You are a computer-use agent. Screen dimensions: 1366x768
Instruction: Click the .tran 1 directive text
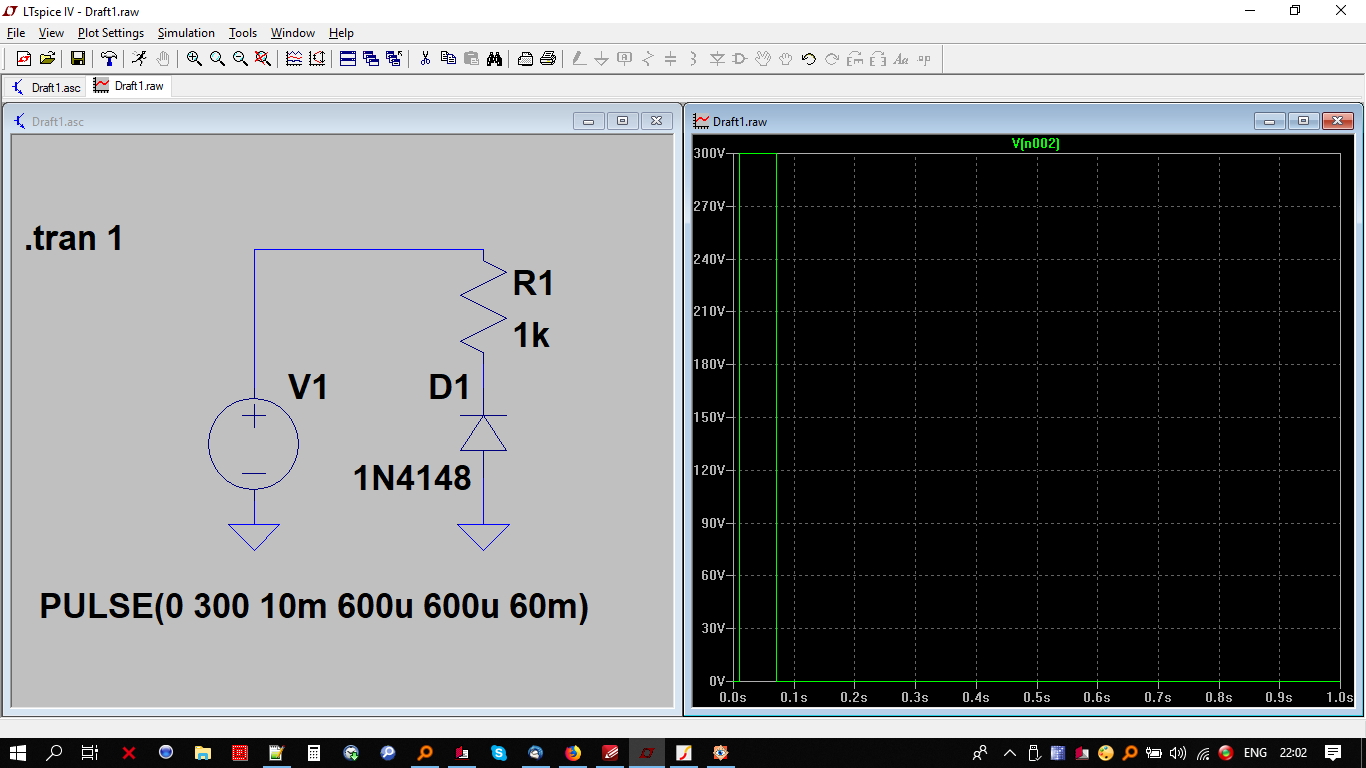74,239
